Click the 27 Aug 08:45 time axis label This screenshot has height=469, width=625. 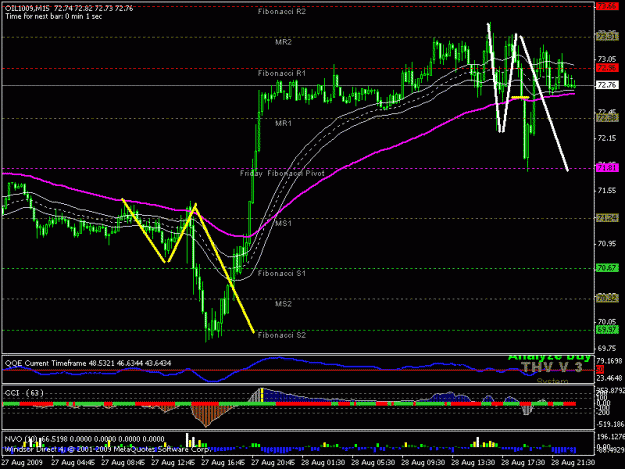[x=123, y=463]
